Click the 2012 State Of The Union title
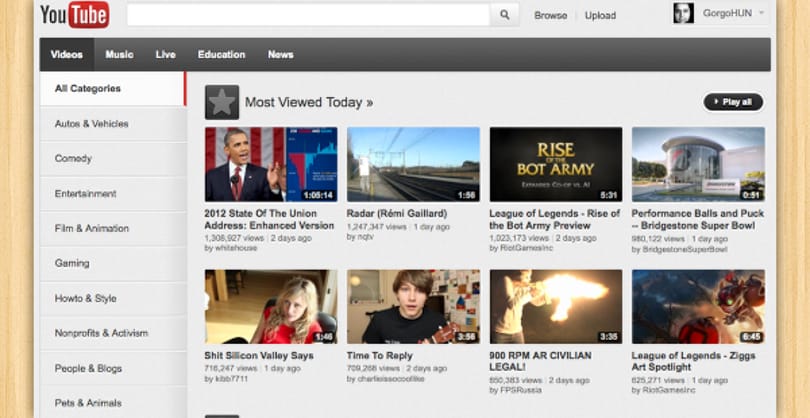This screenshot has width=810, height=418. point(269,220)
